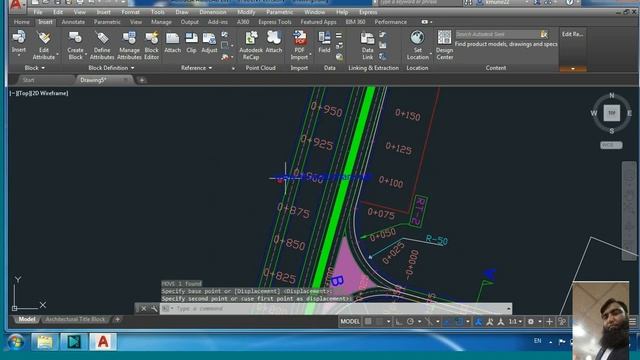
Task: Open Windows Start menu
Action: 16,342
